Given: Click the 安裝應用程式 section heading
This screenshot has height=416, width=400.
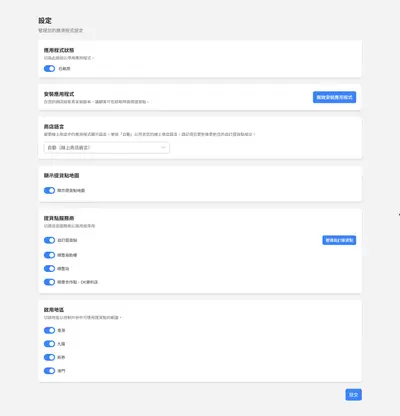Looking at the screenshot, I should [x=59, y=94].
